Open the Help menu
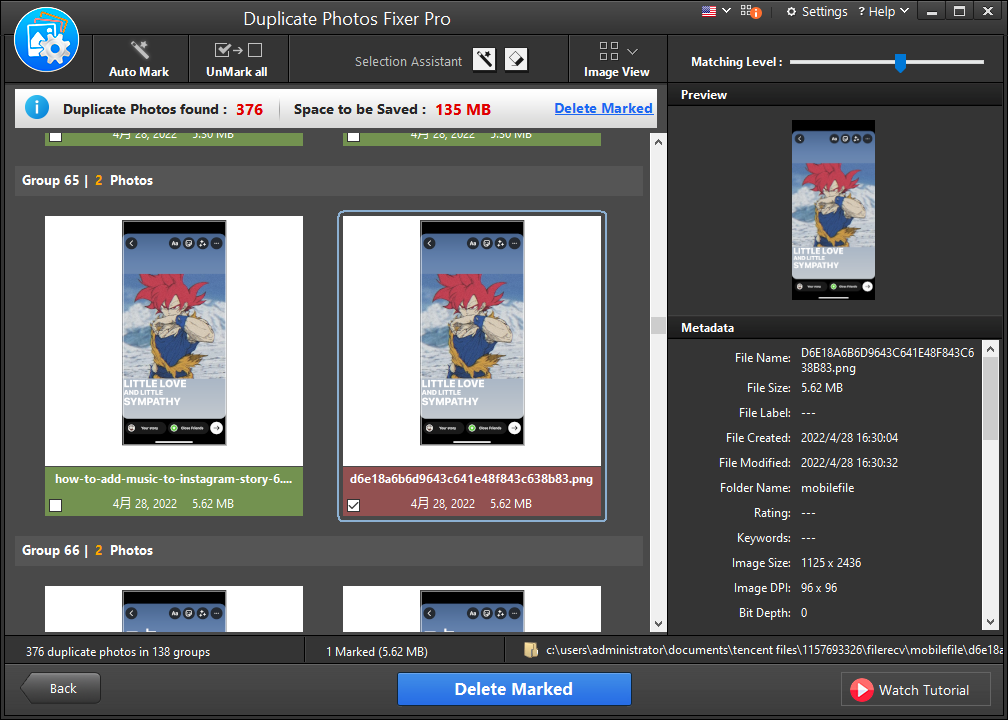This screenshot has width=1008, height=720. (883, 12)
